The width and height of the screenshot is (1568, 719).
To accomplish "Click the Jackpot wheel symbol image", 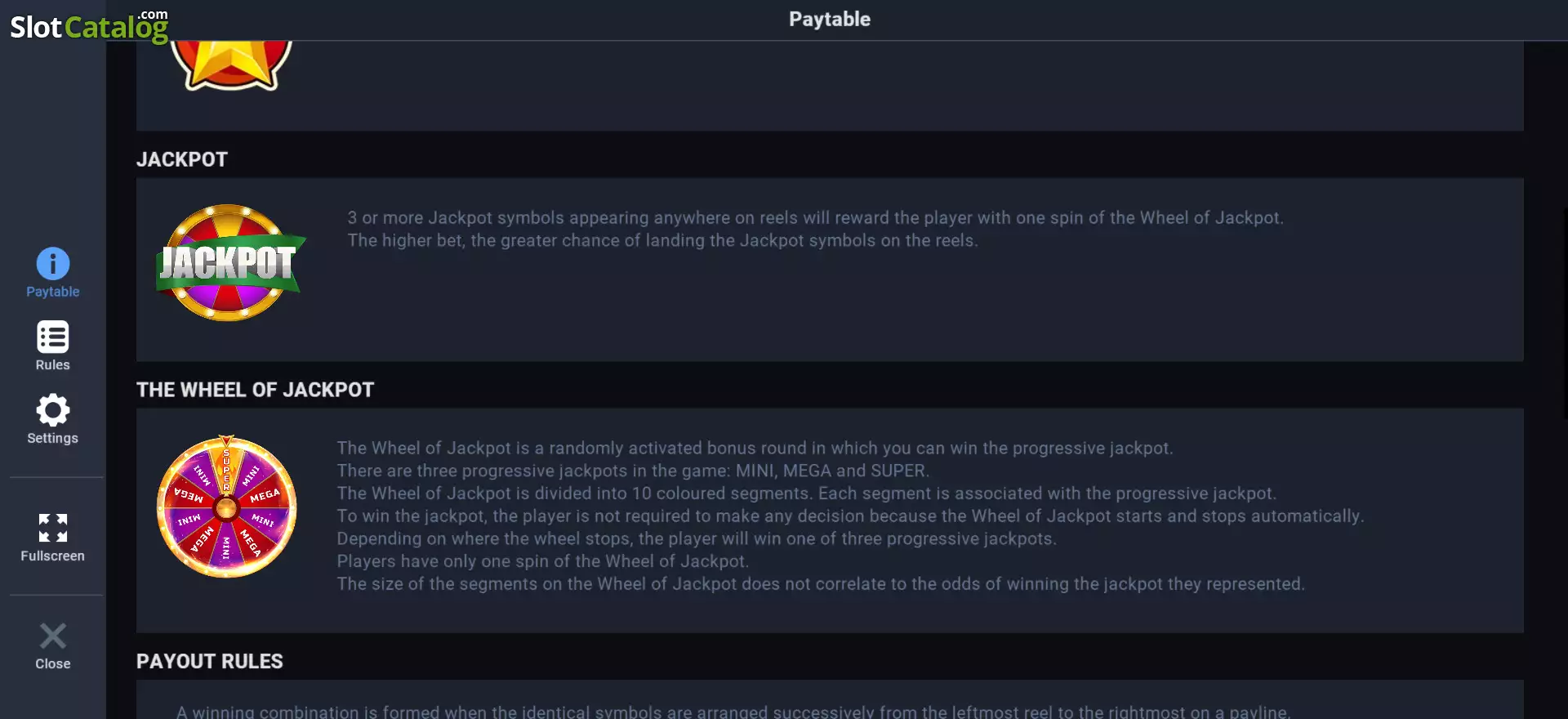I will point(230,263).
